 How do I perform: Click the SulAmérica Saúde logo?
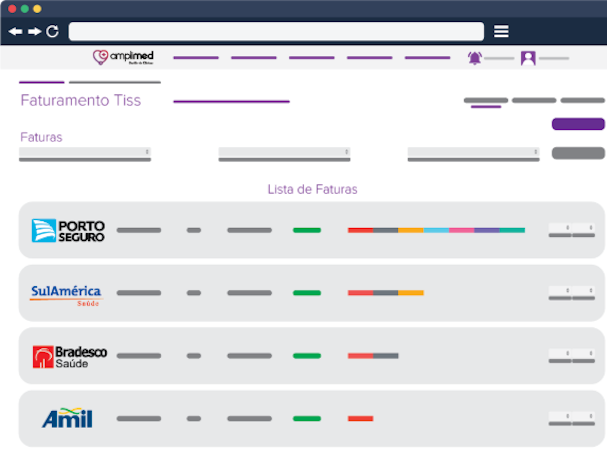point(66,295)
